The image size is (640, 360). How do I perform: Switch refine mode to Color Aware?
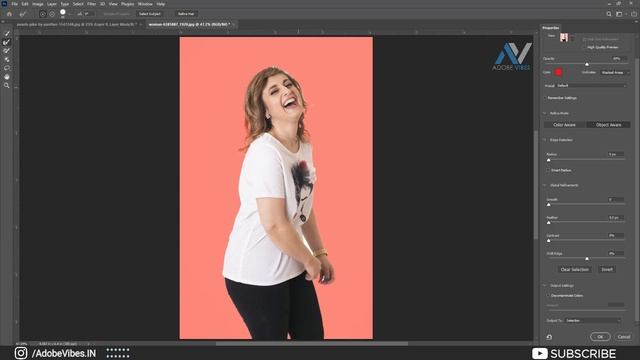(564, 125)
